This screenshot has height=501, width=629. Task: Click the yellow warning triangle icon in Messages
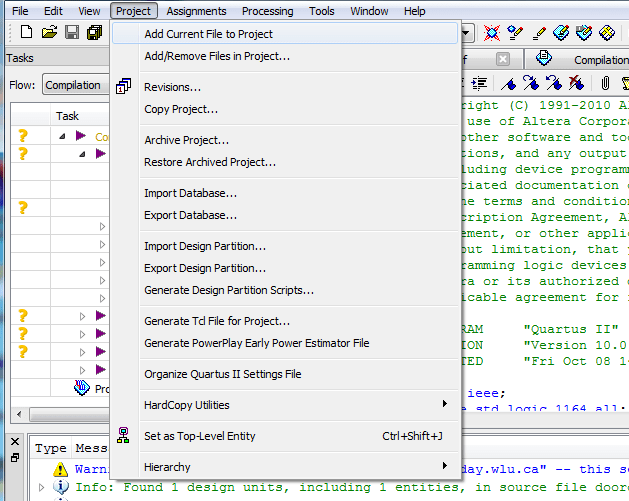pos(60,469)
